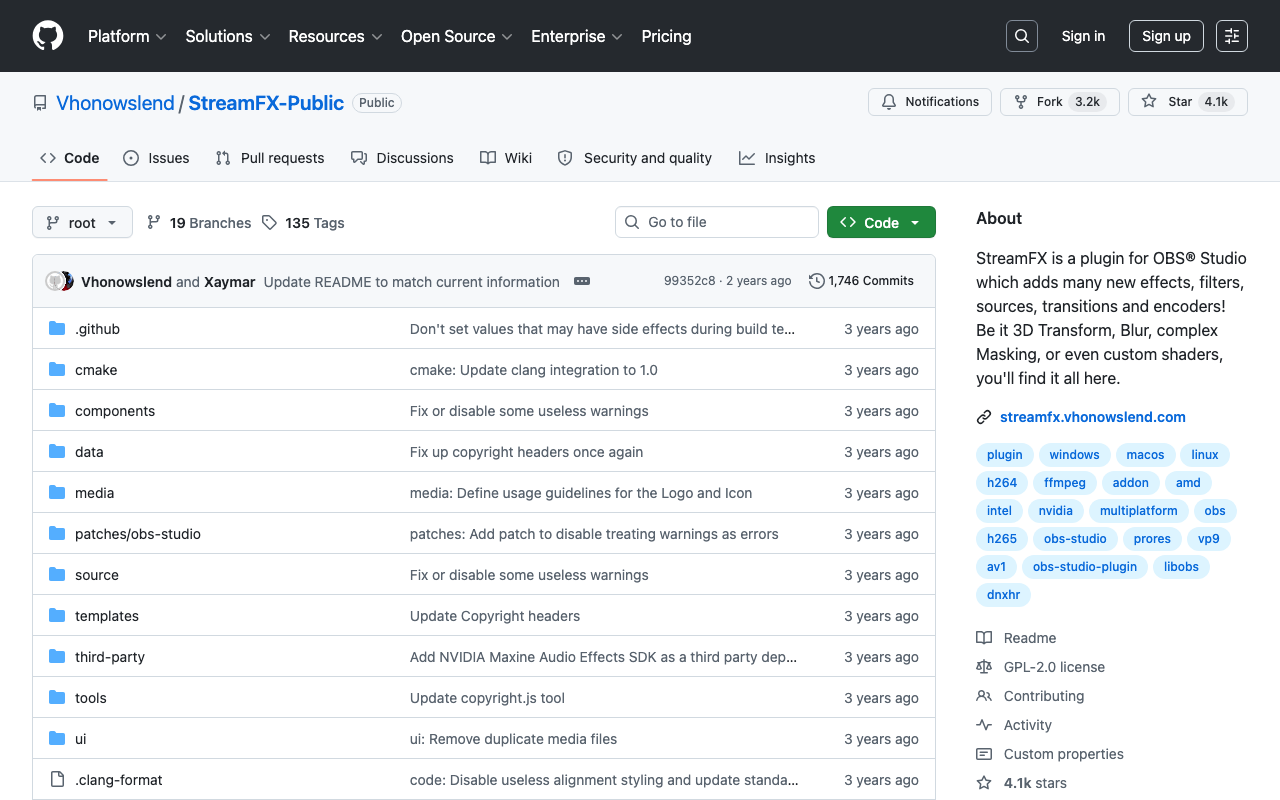Go to the GitHub home logo
Image resolution: width=1280 pixels, height=800 pixels.
(x=48, y=36)
